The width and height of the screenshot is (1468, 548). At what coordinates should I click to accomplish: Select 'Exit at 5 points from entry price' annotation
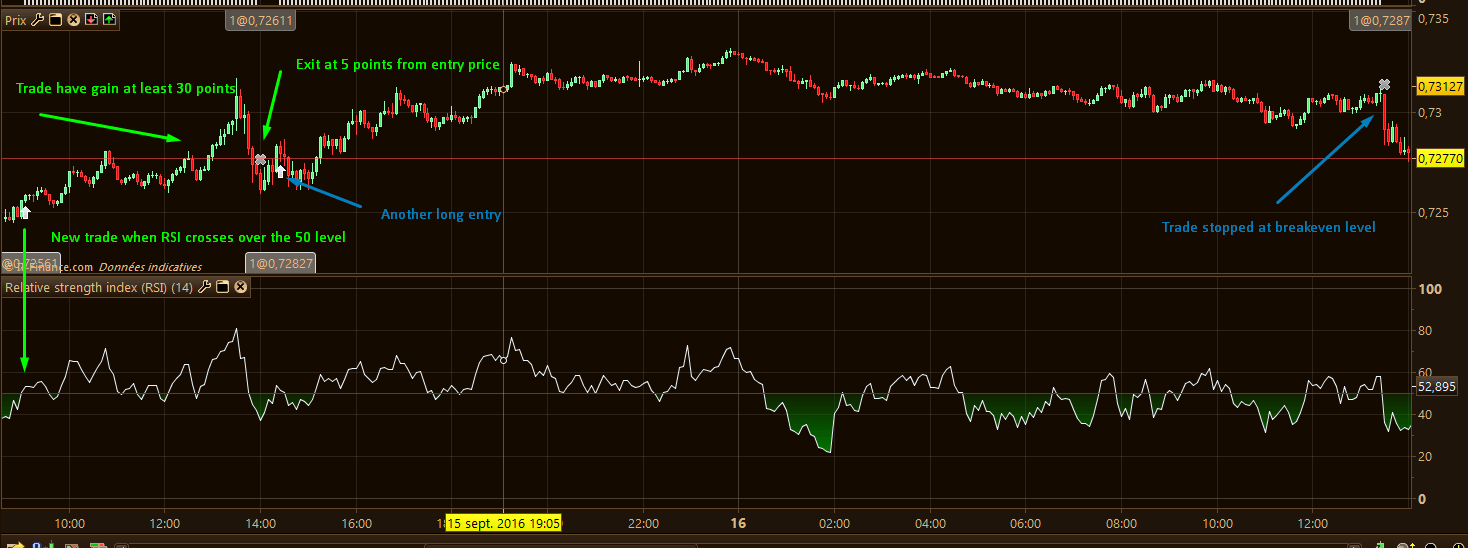[x=397, y=64]
